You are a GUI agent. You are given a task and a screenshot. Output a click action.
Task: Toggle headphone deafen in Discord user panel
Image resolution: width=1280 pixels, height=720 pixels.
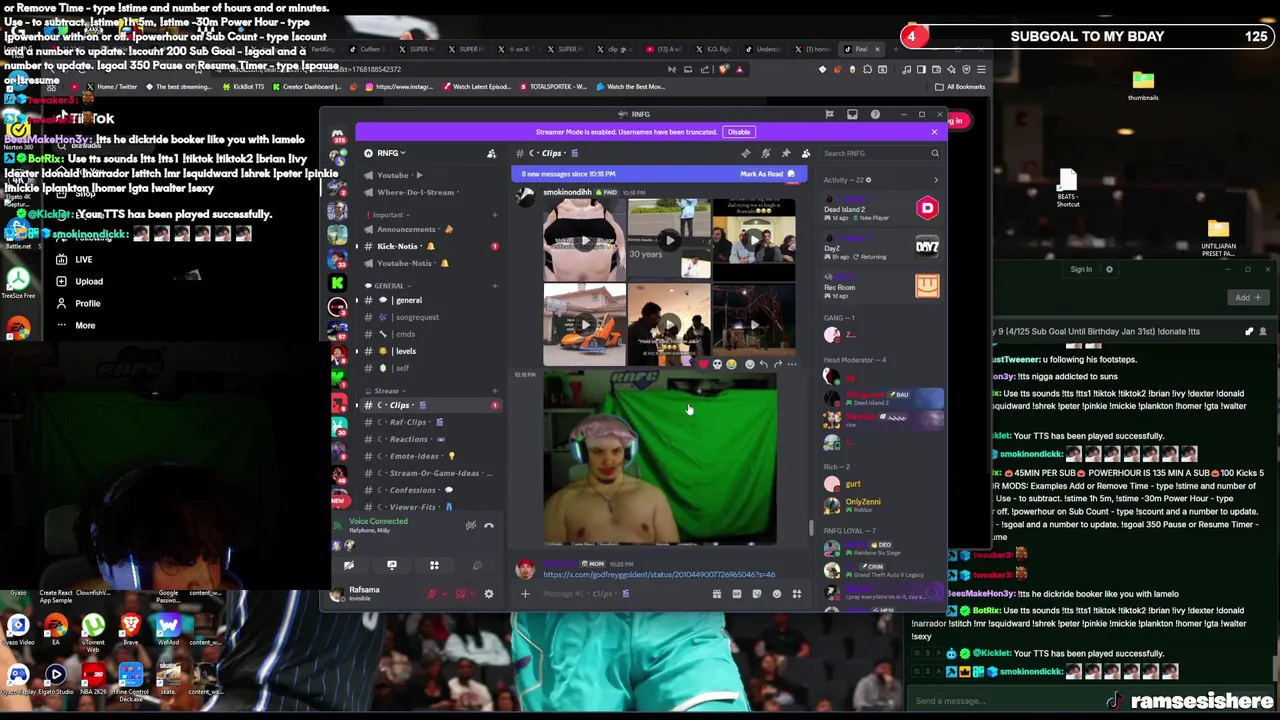coord(460,594)
